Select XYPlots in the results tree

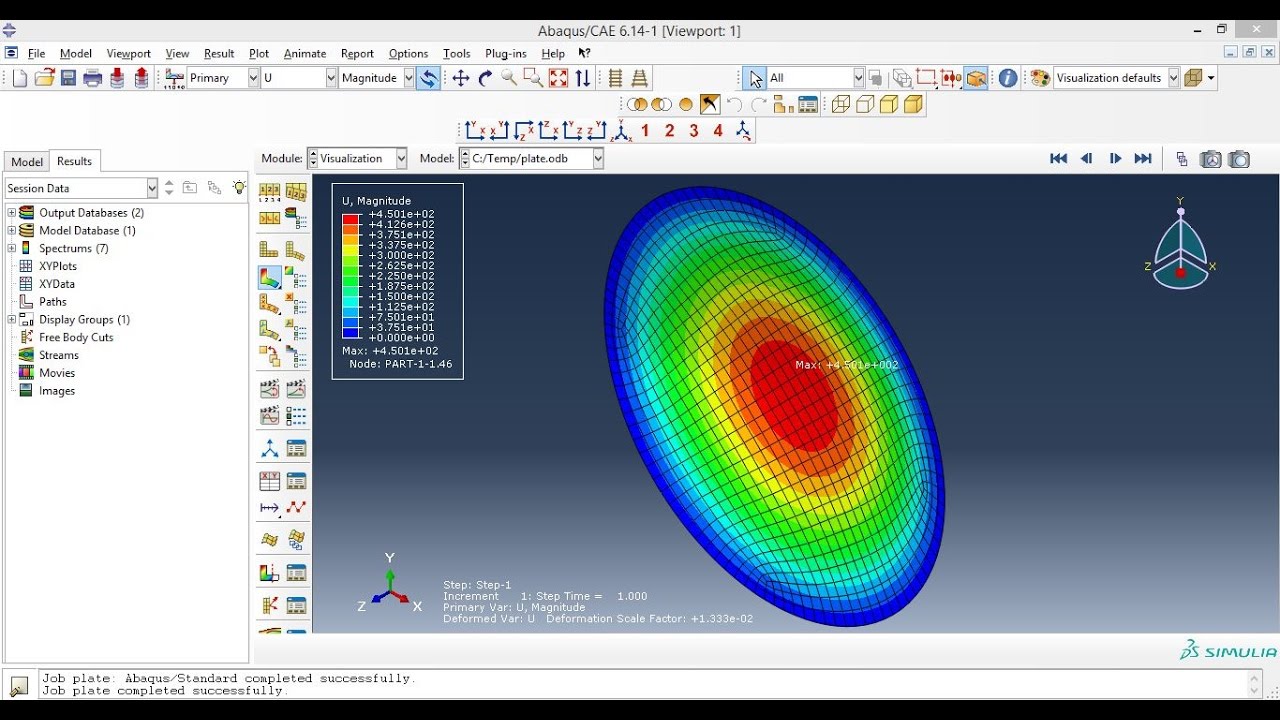[x=58, y=266]
